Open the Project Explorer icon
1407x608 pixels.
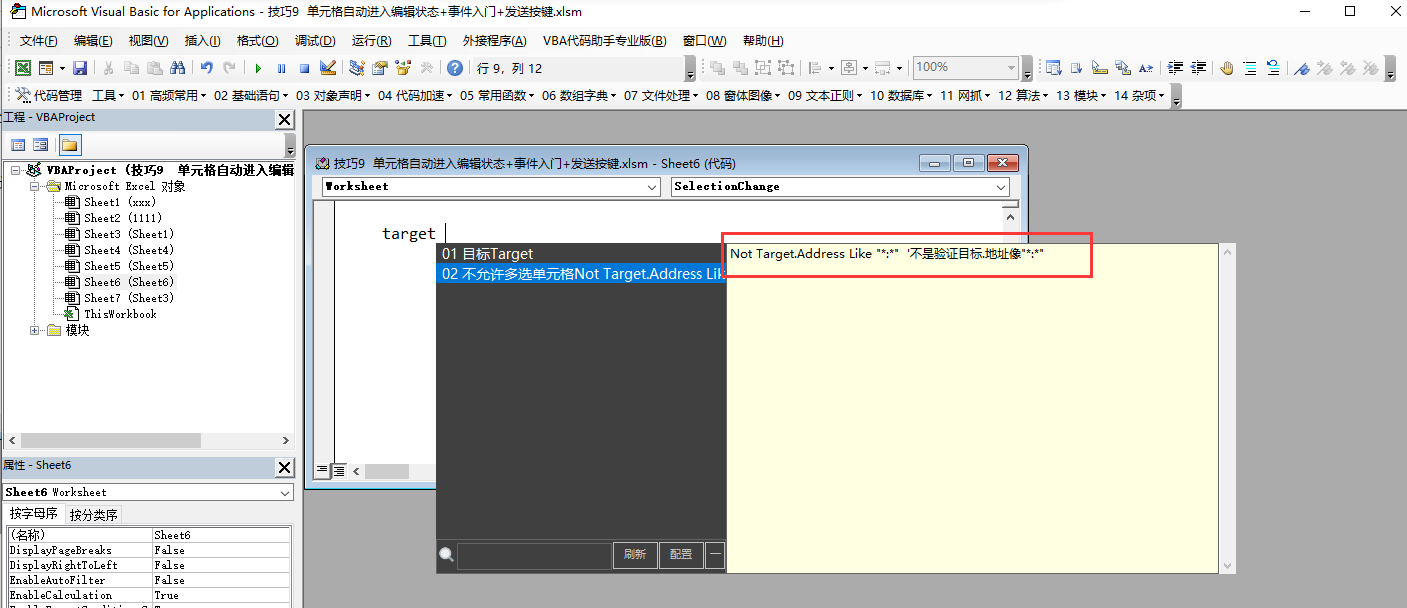click(356, 68)
